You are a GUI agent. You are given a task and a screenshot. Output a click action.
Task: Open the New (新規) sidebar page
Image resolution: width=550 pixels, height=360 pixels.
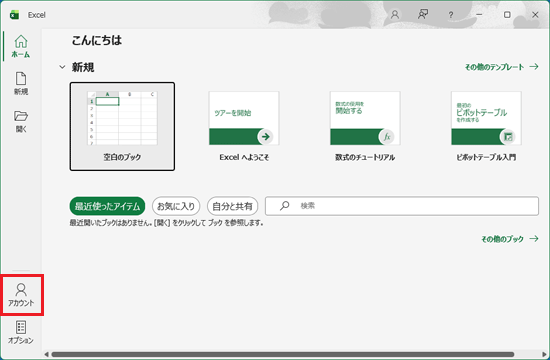pyautogui.click(x=21, y=84)
